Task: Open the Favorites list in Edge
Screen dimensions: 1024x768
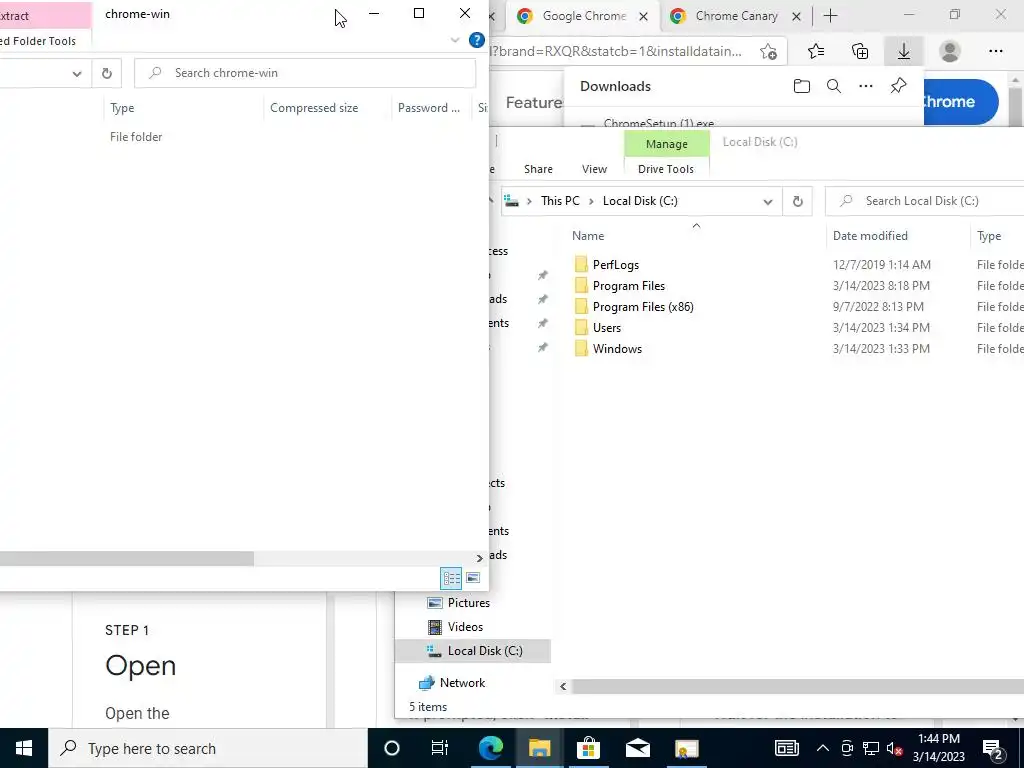Action: (816, 51)
